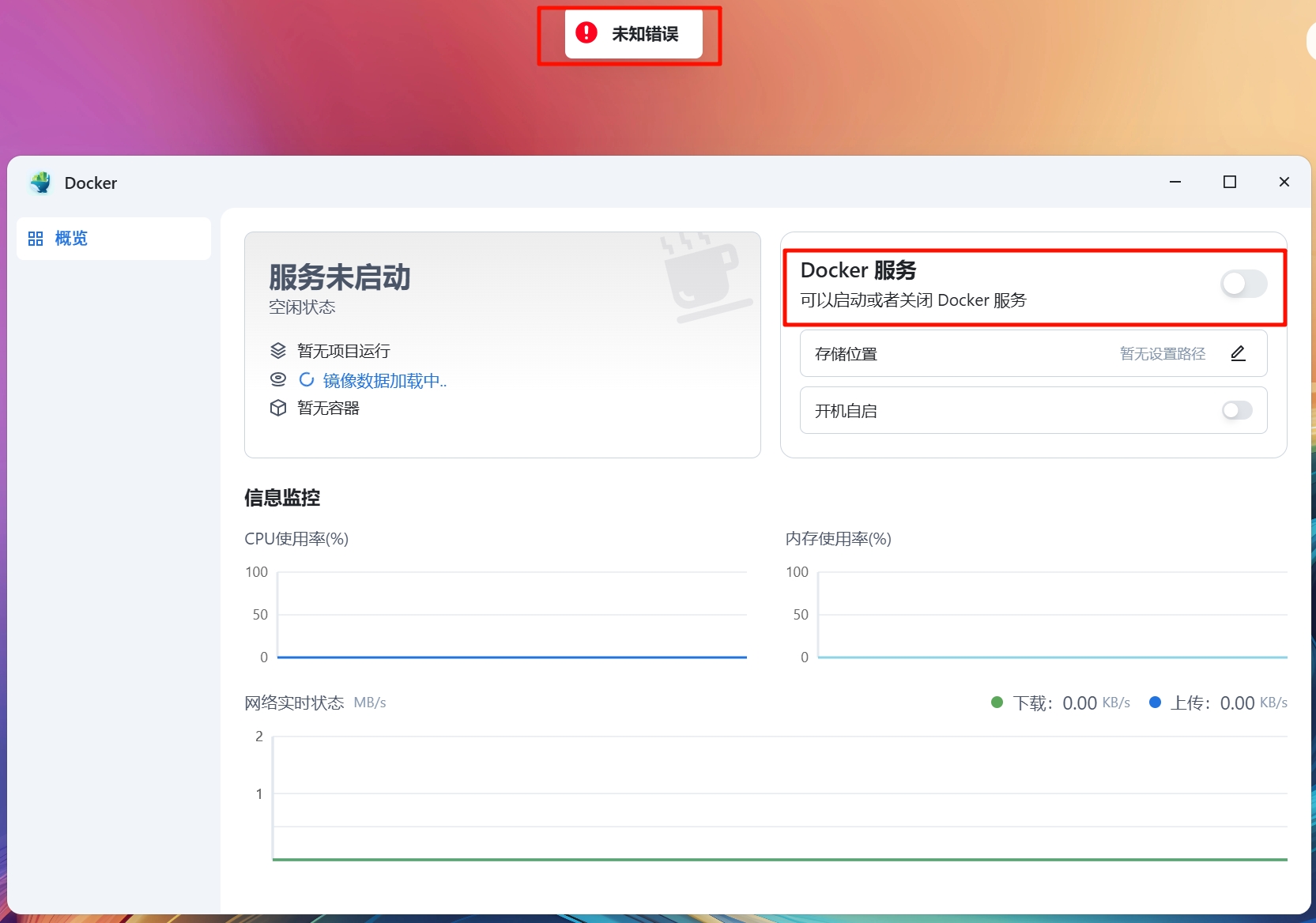Viewport: 1316px width, 923px height.
Task: Click the disk image icon beside 镜像数据加载中
Action: pos(278,380)
